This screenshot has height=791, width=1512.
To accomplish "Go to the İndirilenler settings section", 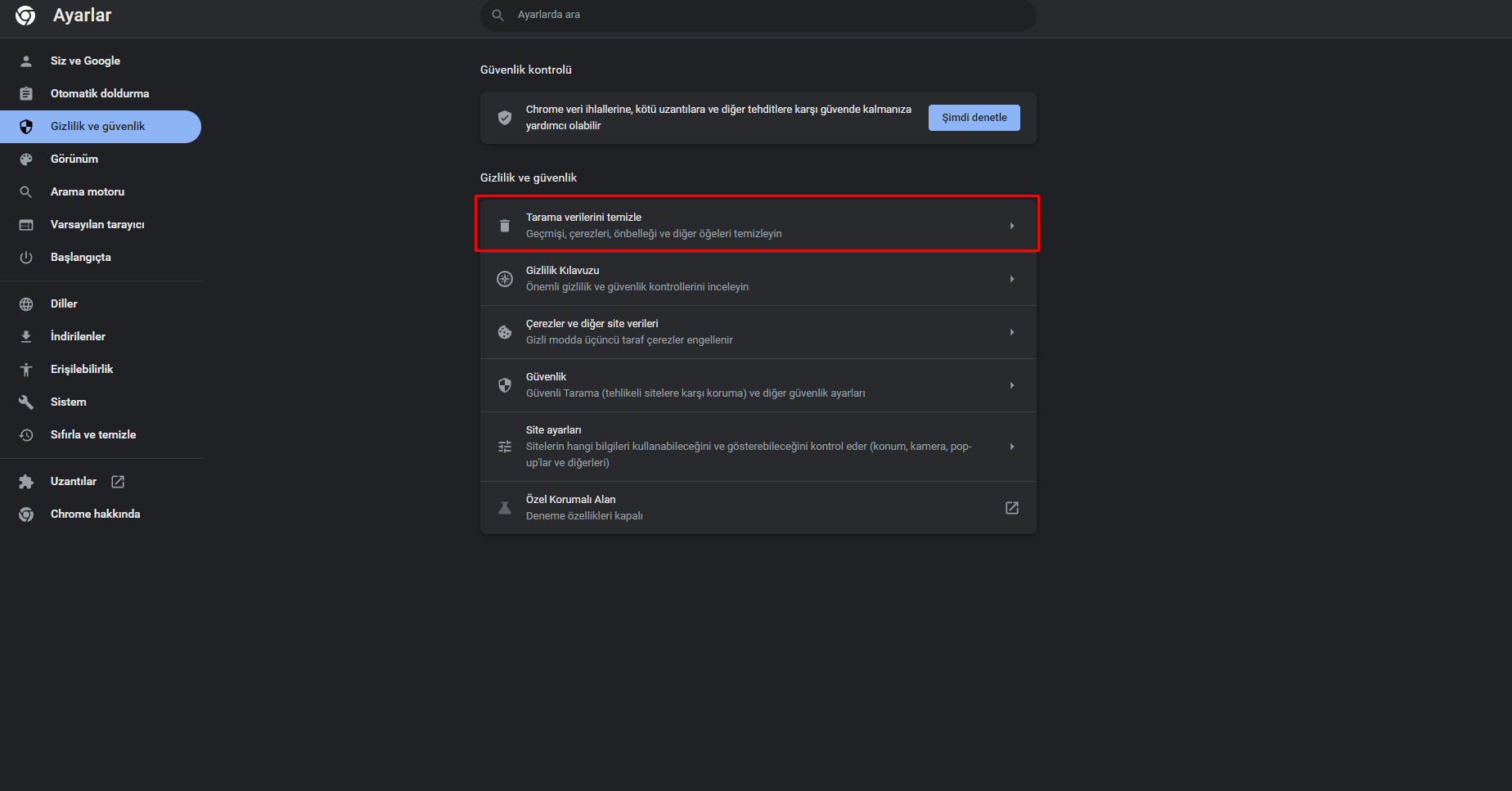I will pyautogui.click(x=78, y=336).
